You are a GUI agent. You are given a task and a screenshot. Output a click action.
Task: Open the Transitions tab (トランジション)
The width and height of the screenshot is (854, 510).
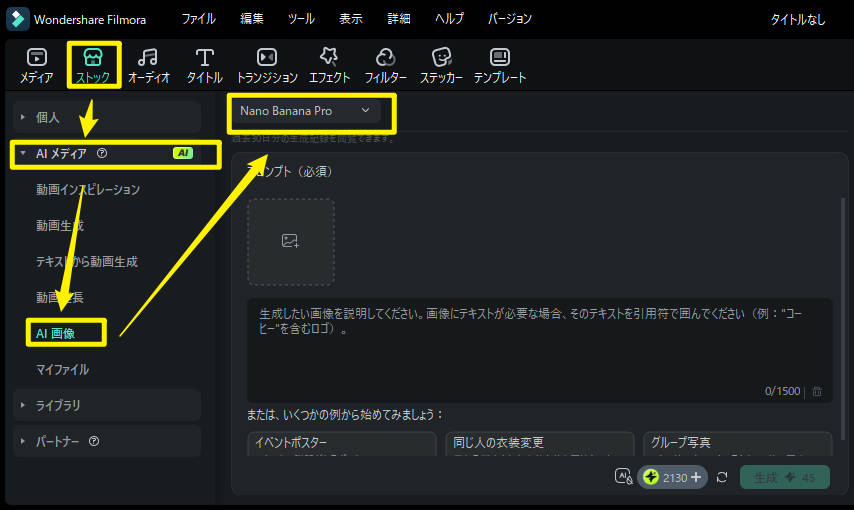(267, 65)
